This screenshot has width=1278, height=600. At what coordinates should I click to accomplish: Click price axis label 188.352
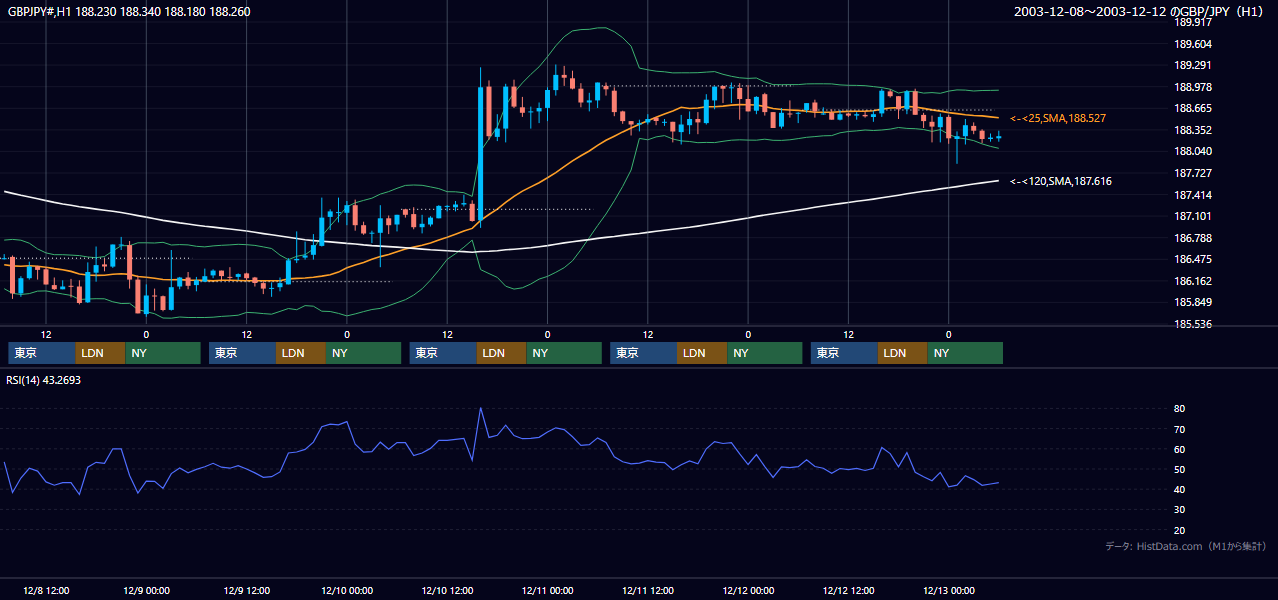1195,130
